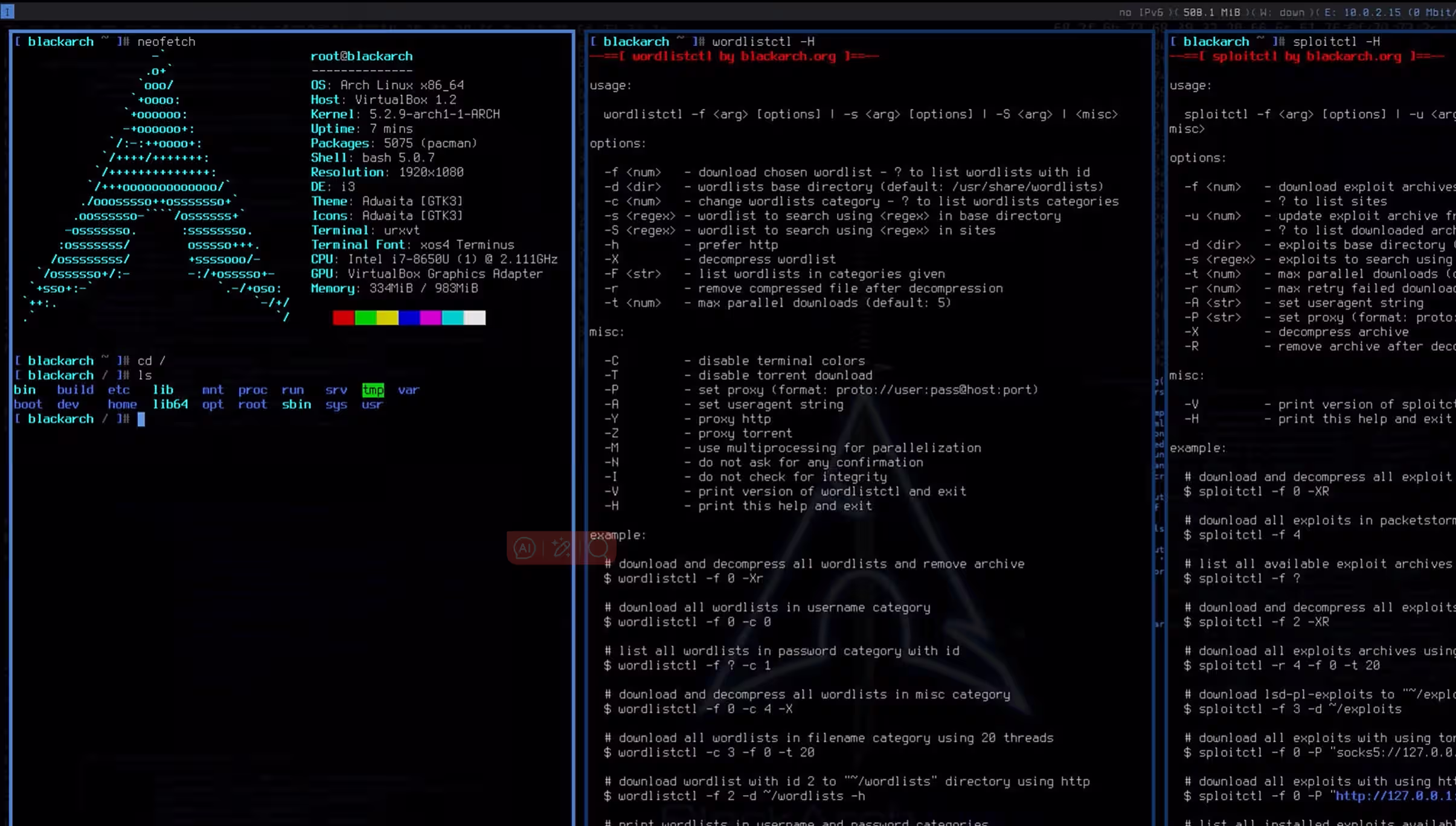Click the red neofetch color block
This screenshot has width=1456, height=826.
tap(343, 318)
